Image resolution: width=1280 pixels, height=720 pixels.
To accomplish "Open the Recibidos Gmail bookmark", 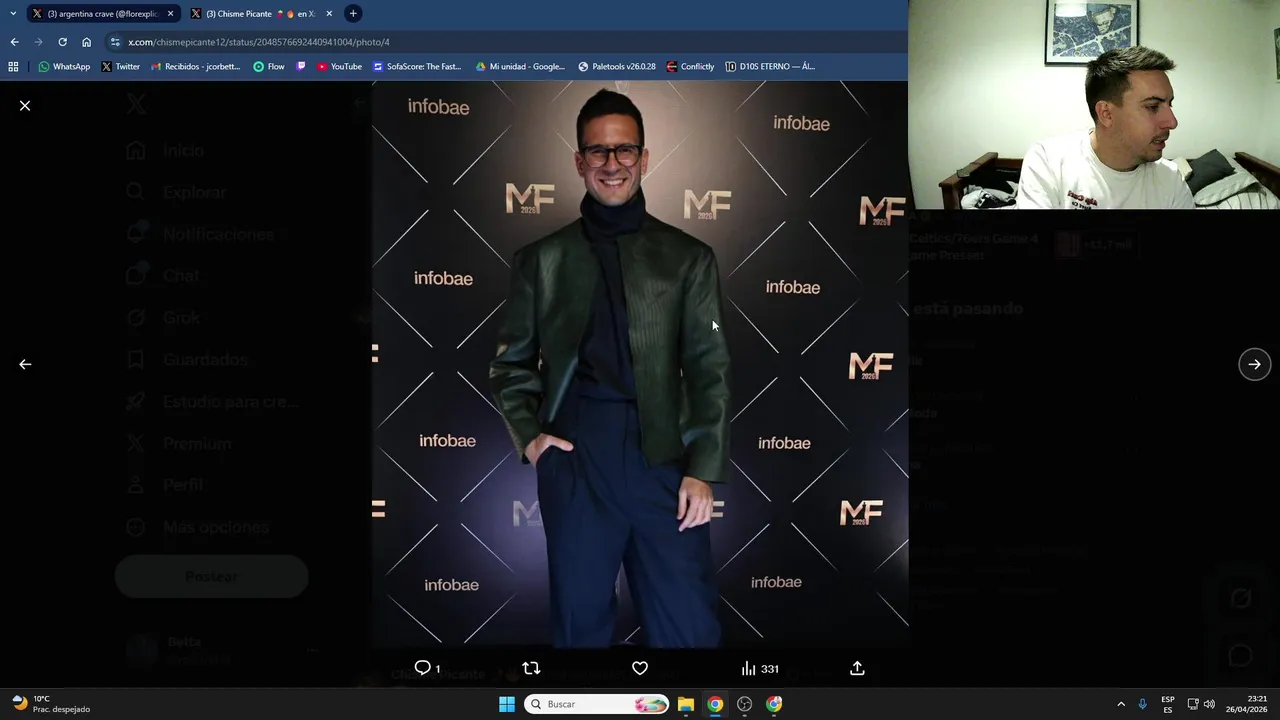I will click(x=195, y=67).
